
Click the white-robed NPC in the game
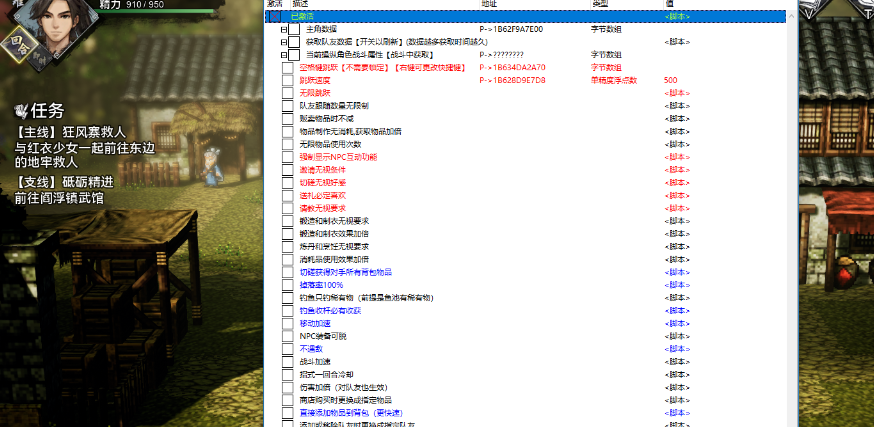pyautogui.click(x=211, y=166)
